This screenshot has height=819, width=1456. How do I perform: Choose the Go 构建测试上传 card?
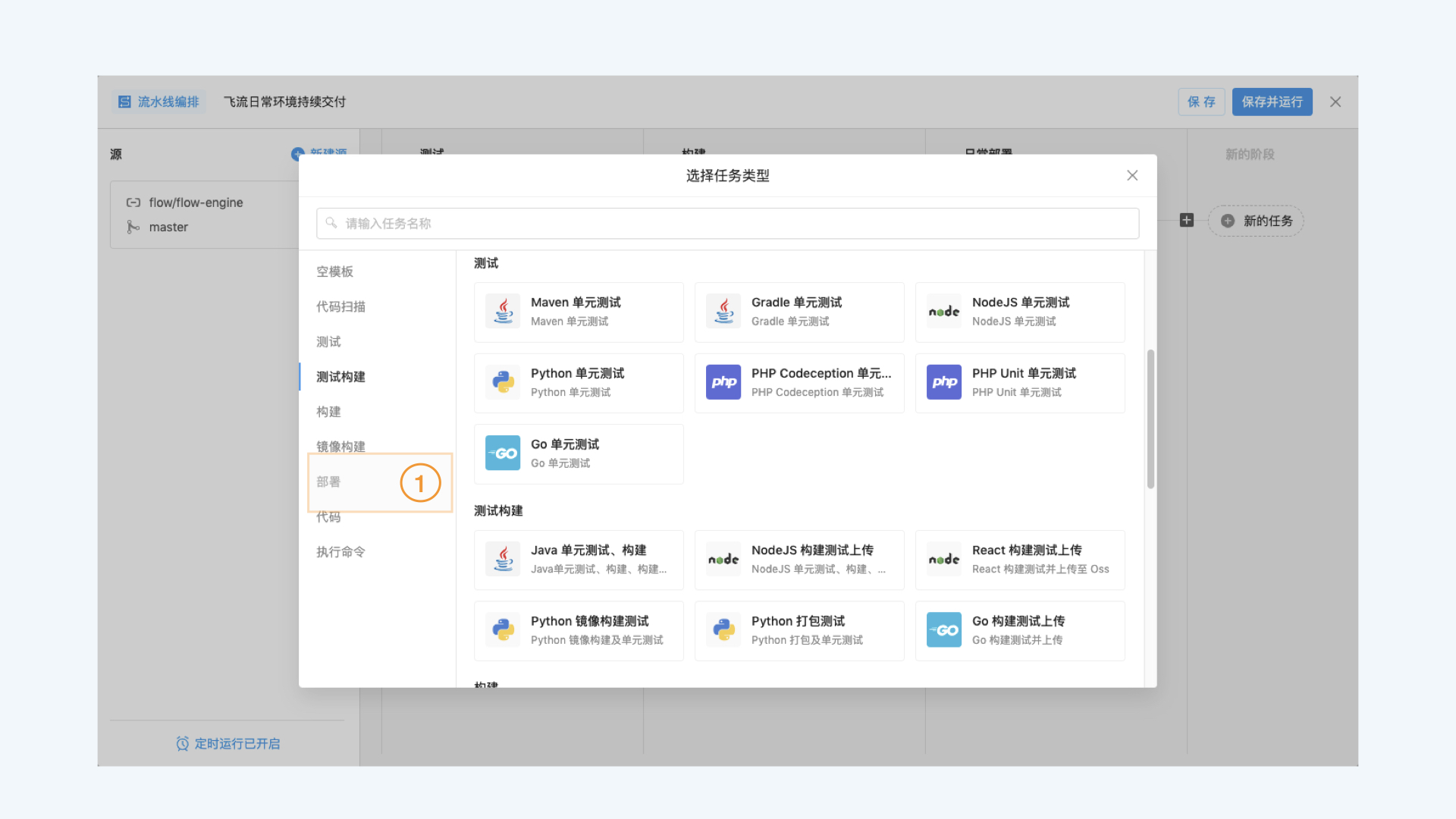click(x=1020, y=631)
